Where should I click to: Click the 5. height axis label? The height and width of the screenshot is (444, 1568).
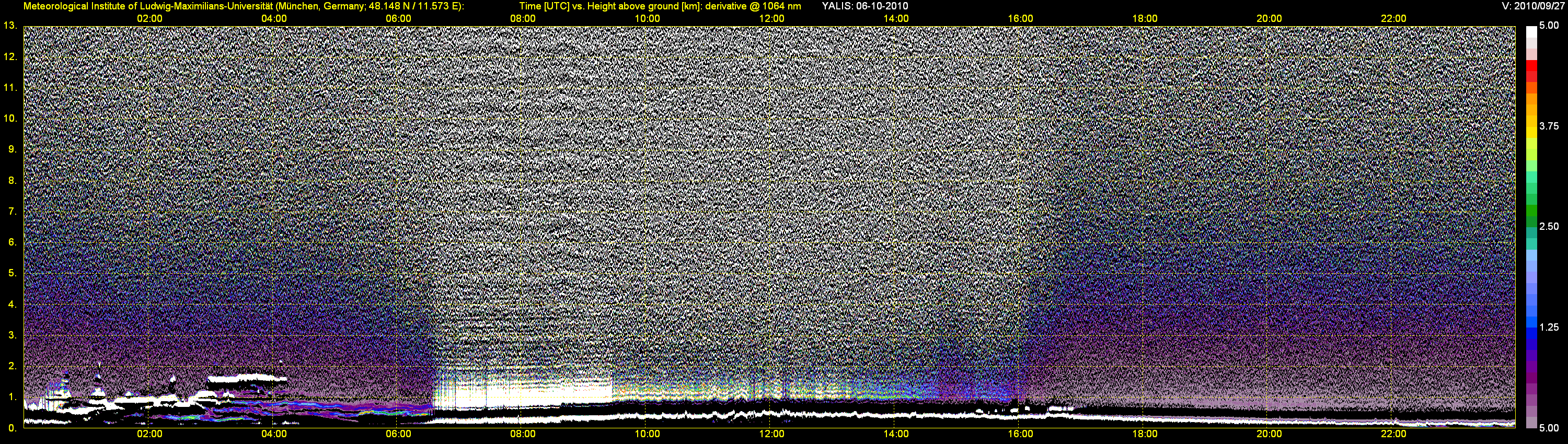pyautogui.click(x=13, y=273)
